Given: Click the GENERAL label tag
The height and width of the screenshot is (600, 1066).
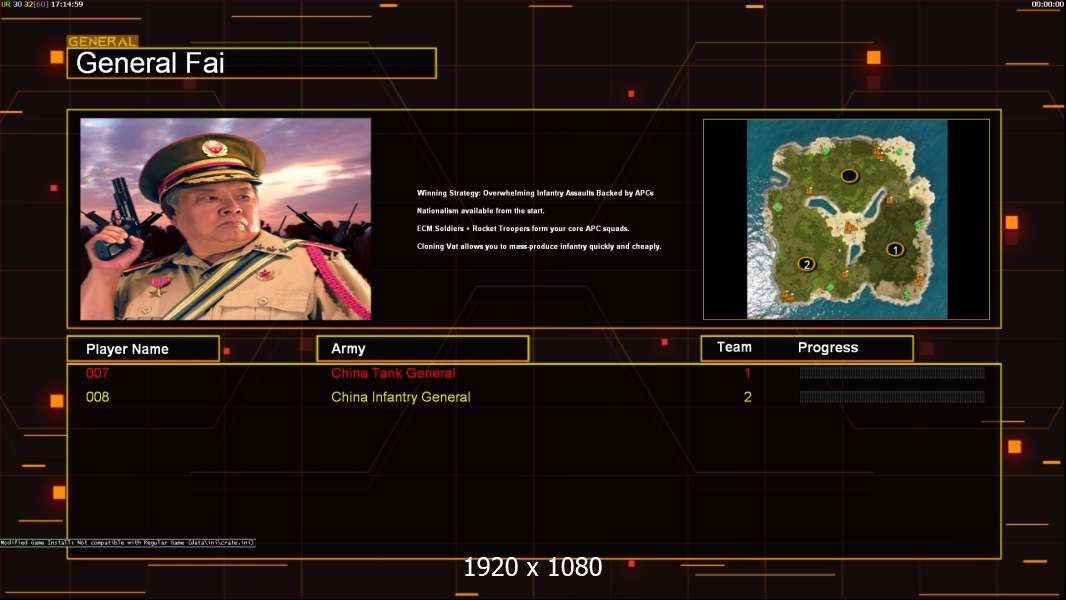Looking at the screenshot, I should (x=102, y=42).
